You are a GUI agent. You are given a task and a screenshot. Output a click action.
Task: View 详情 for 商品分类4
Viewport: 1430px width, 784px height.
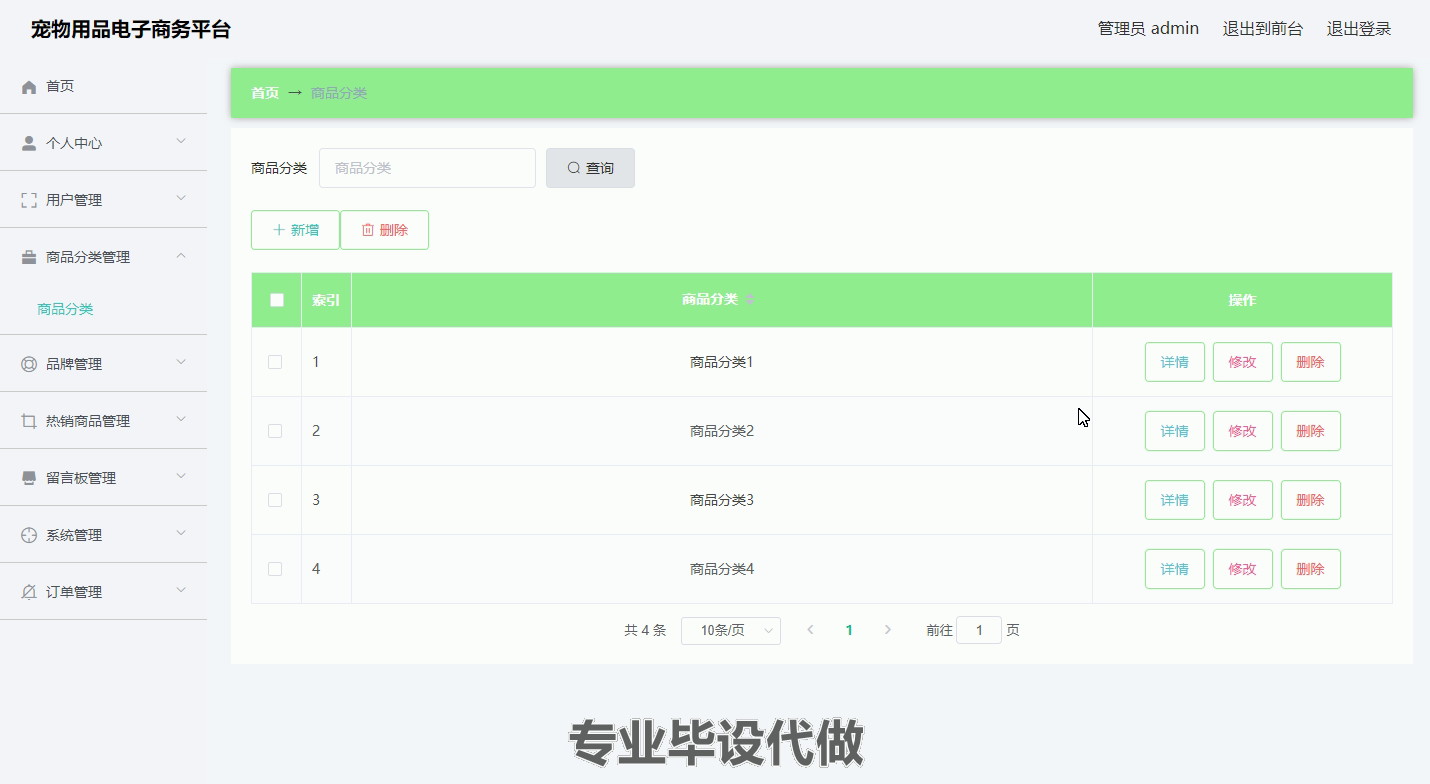tap(1175, 569)
